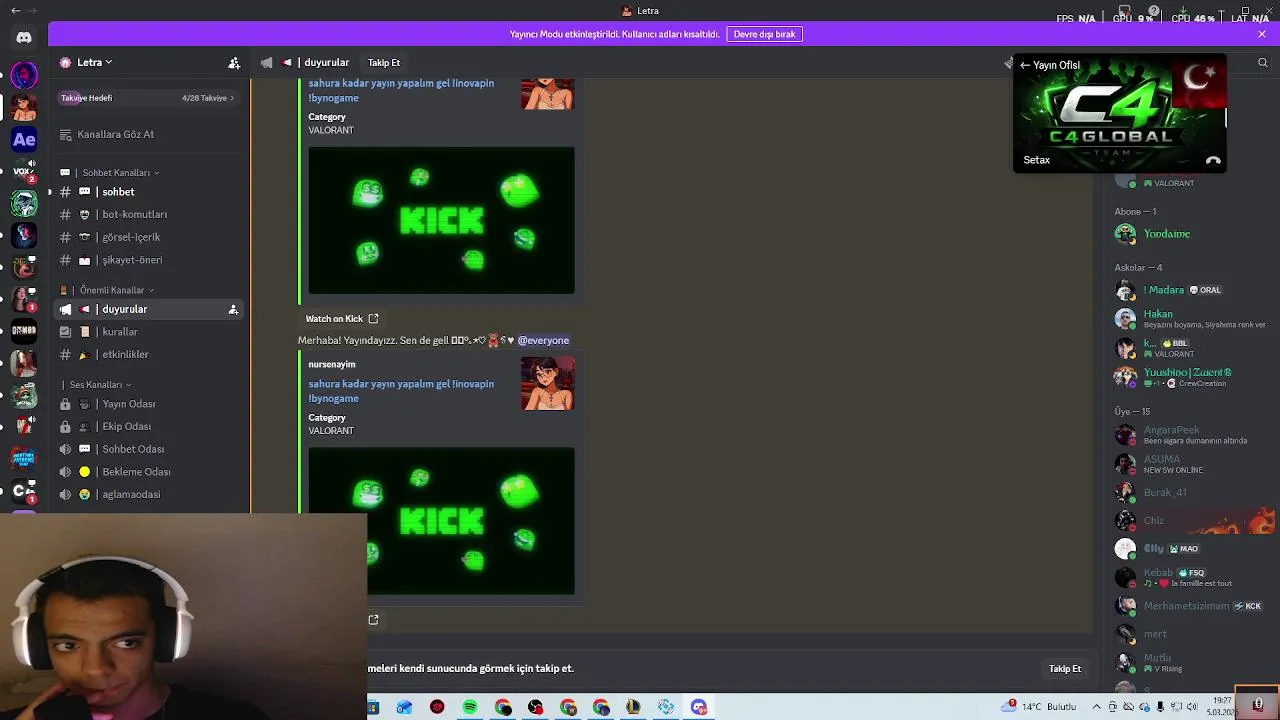Click the speaker icon left of channel header
The image size is (1280, 720).
pyautogui.click(x=266, y=62)
